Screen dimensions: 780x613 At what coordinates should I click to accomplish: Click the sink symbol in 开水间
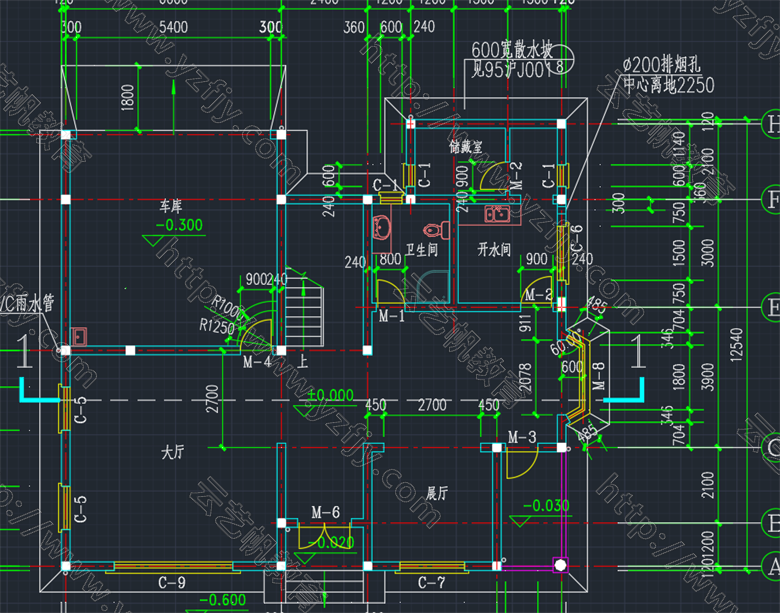click(497, 214)
